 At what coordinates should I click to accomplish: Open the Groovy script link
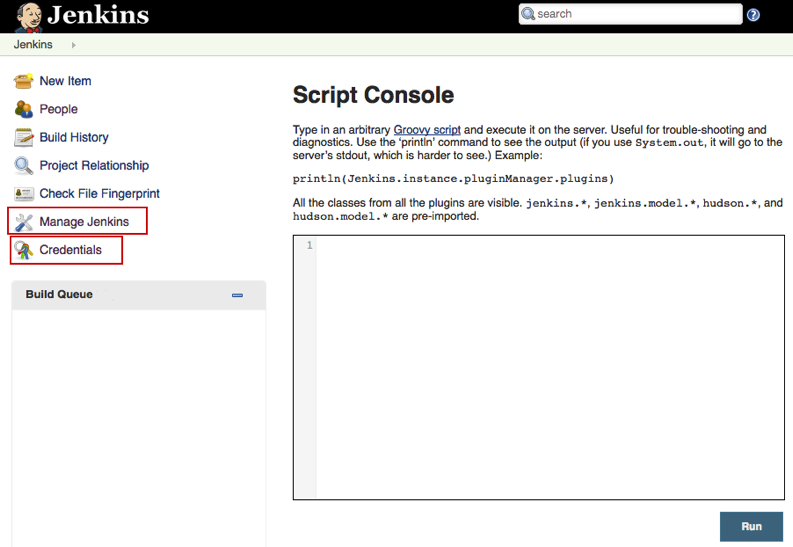tap(427, 130)
